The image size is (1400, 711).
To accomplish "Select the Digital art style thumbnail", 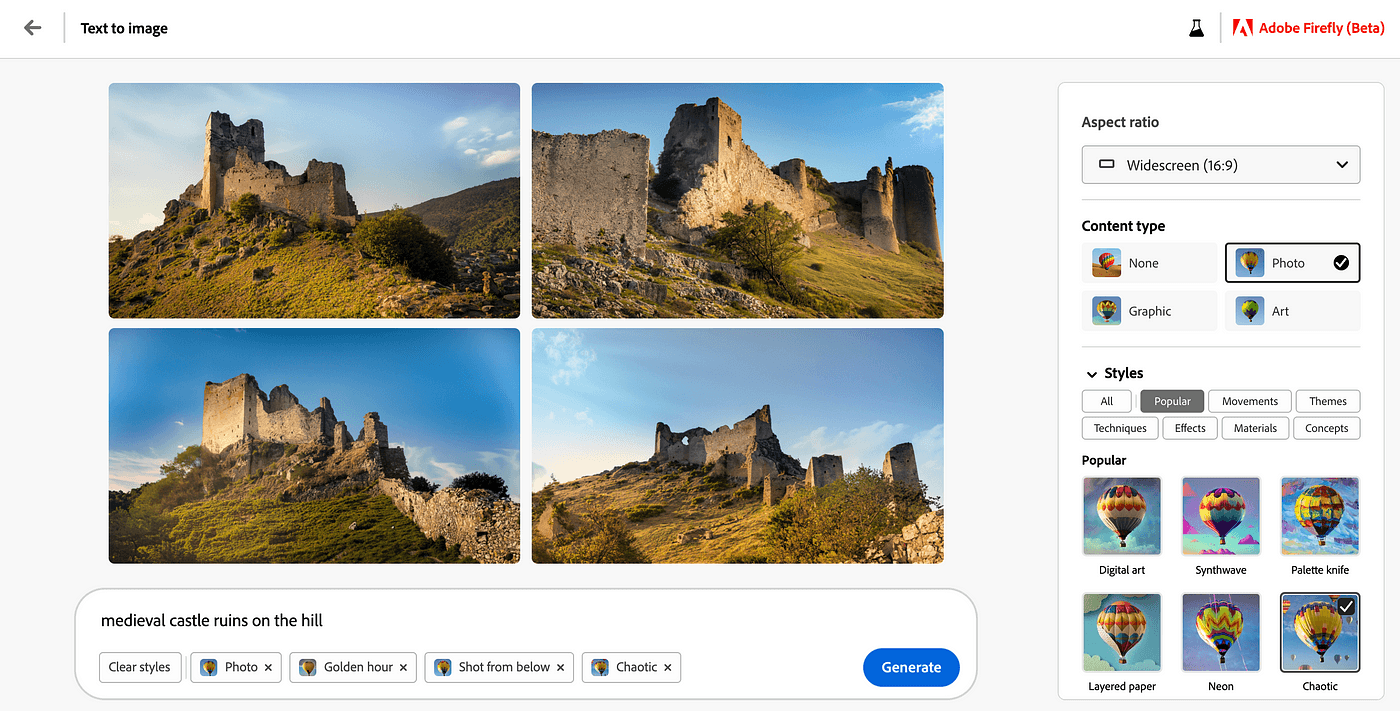I will 1121,516.
